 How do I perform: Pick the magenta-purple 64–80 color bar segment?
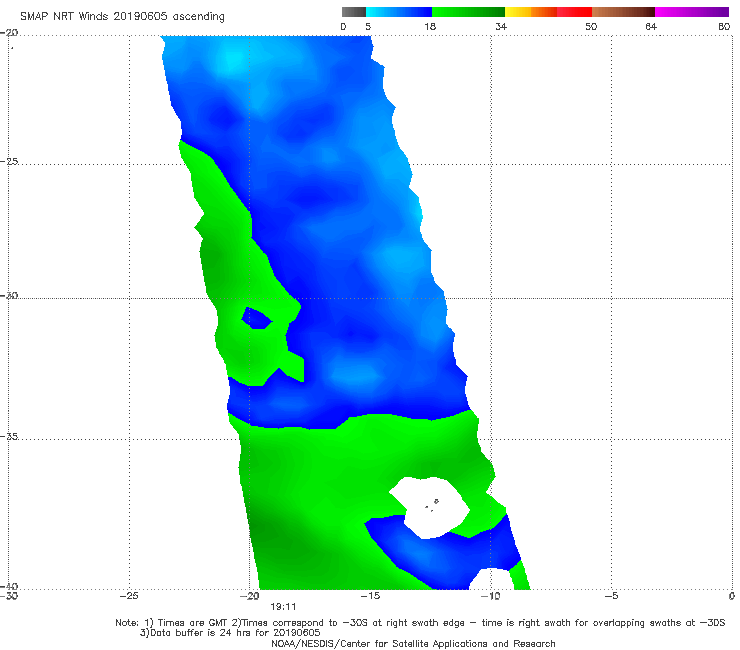(692, 12)
